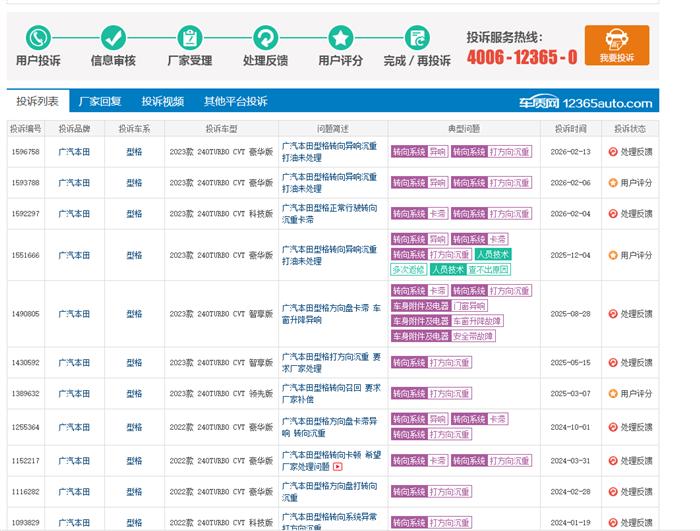Click the 投诉时间 column header
Viewport: 700px width, 531px height.
[571, 129]
